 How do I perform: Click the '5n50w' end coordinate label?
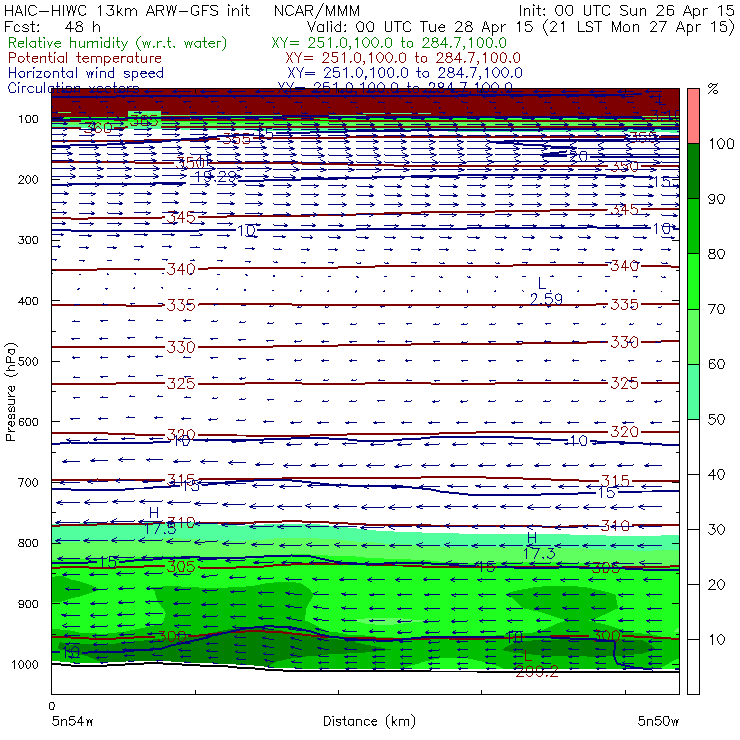tap(658, 721)
